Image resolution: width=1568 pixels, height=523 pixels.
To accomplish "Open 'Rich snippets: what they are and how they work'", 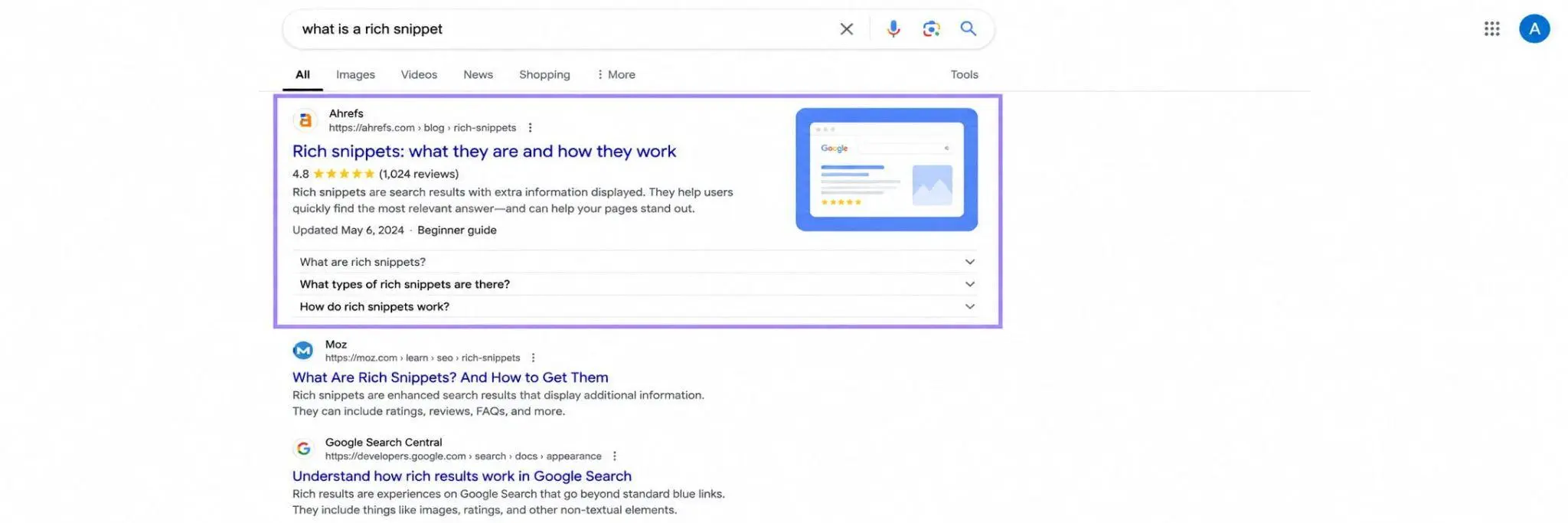I will [x=484, y=151].
